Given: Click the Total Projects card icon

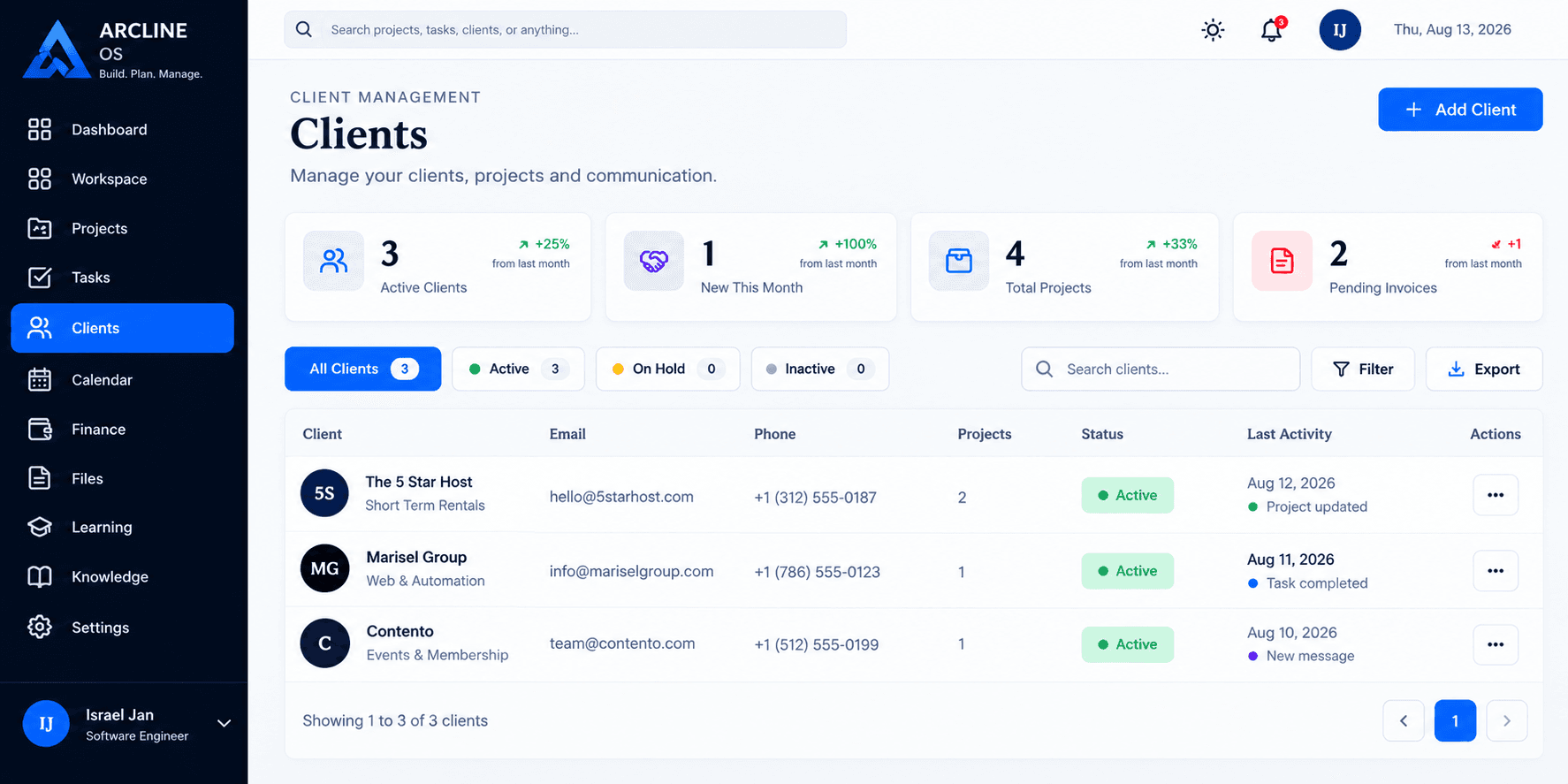Looking at the screenshot, I should (x=959, y=261).
